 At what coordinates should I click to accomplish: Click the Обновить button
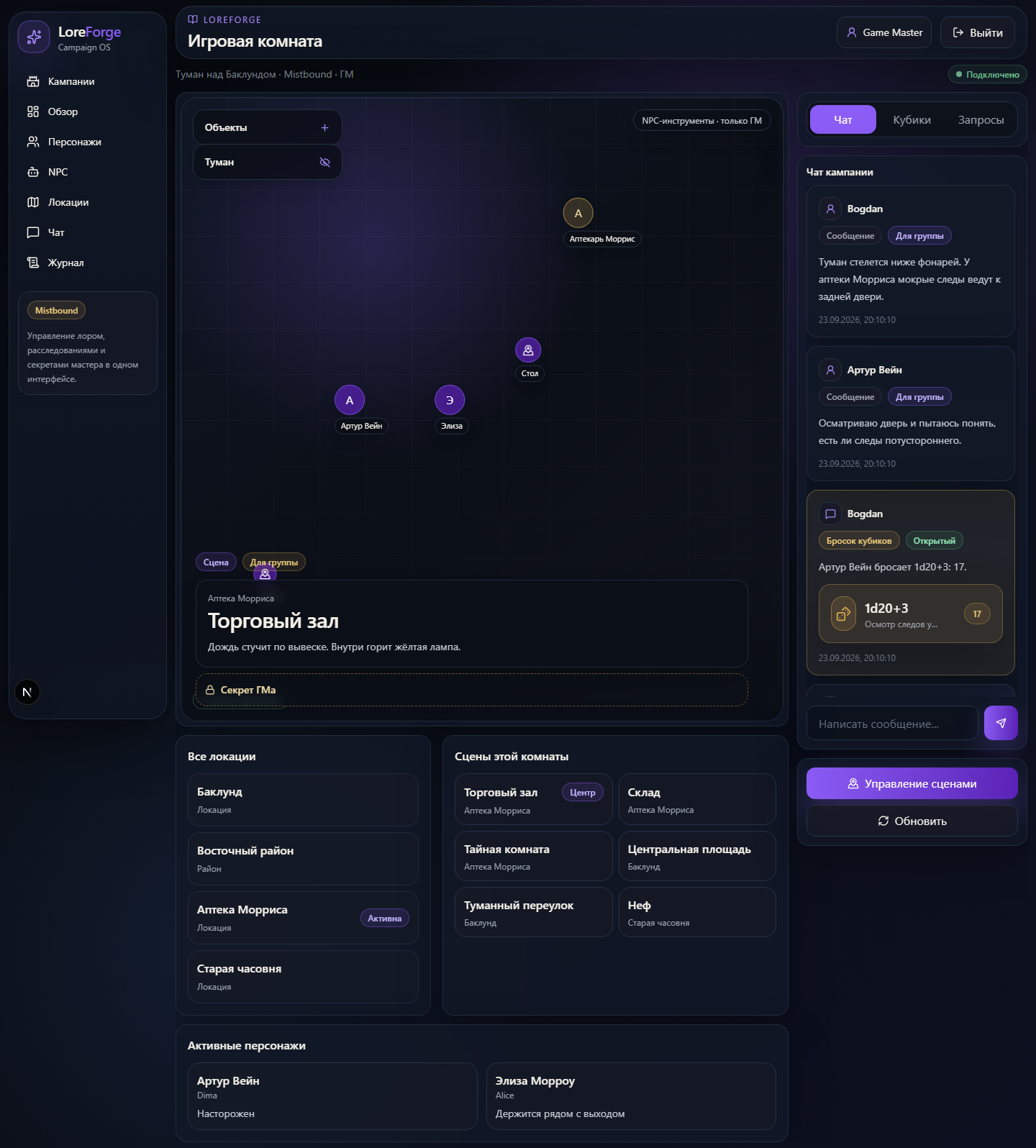[912, 821]
